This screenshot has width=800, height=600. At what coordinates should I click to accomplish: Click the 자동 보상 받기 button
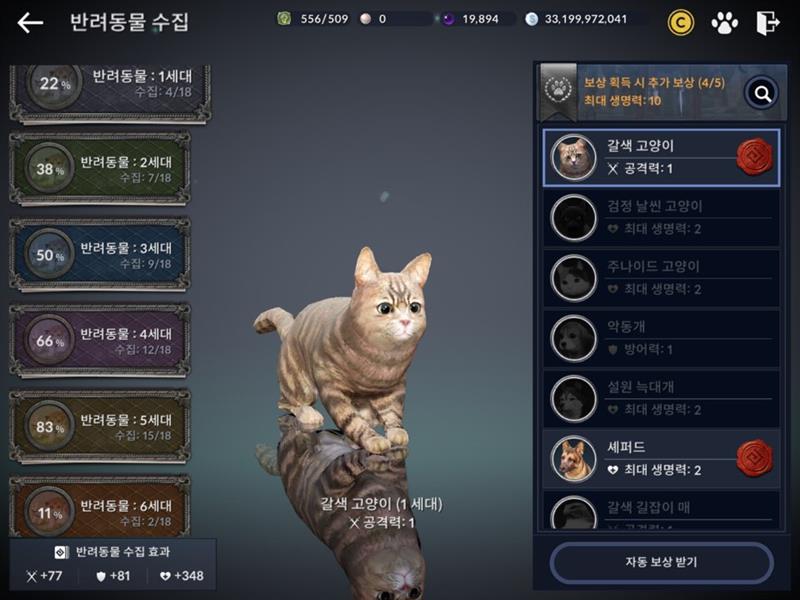(x=662, y=562)
